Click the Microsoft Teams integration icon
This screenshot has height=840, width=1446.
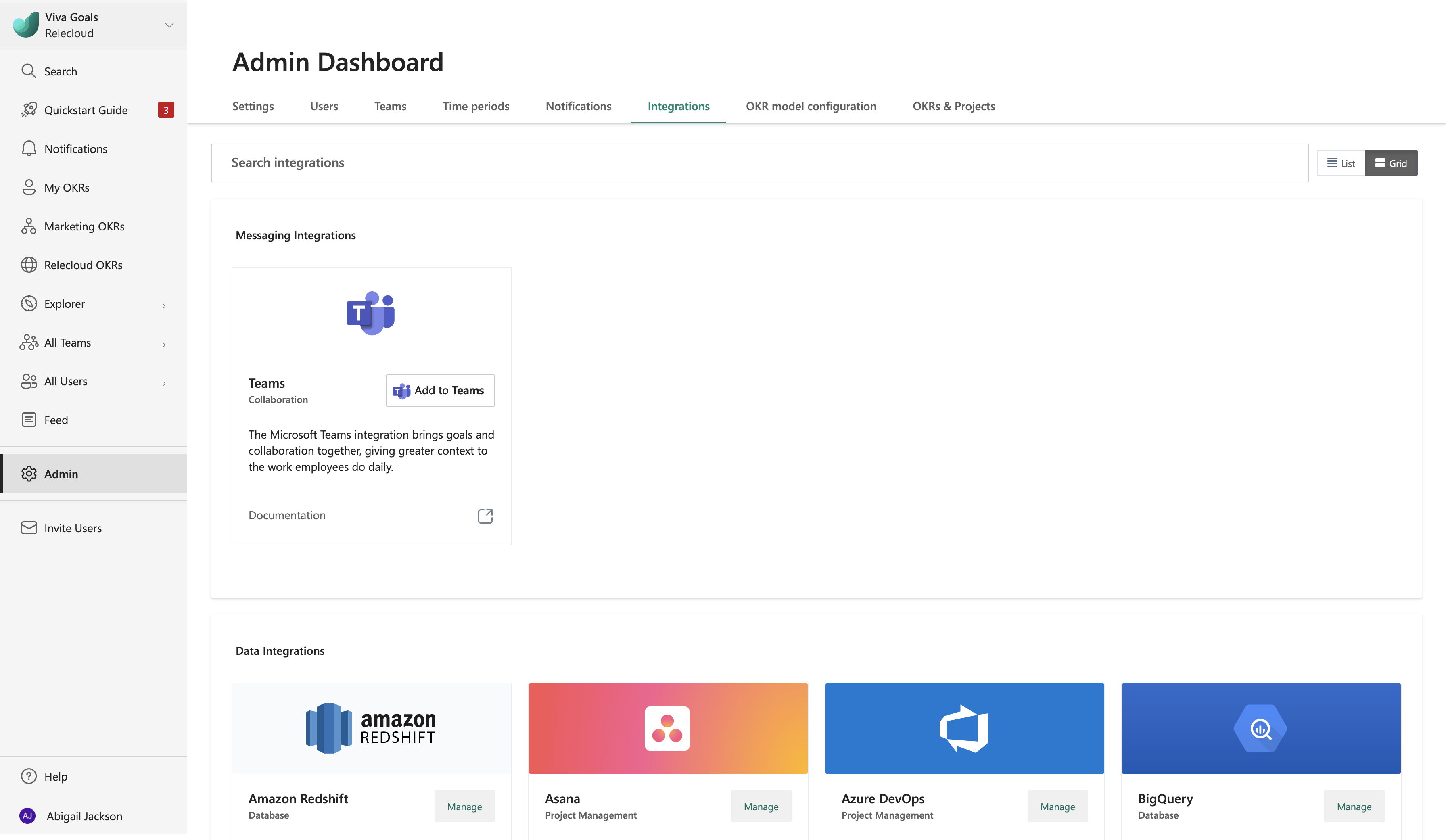[x=371, y=313]
